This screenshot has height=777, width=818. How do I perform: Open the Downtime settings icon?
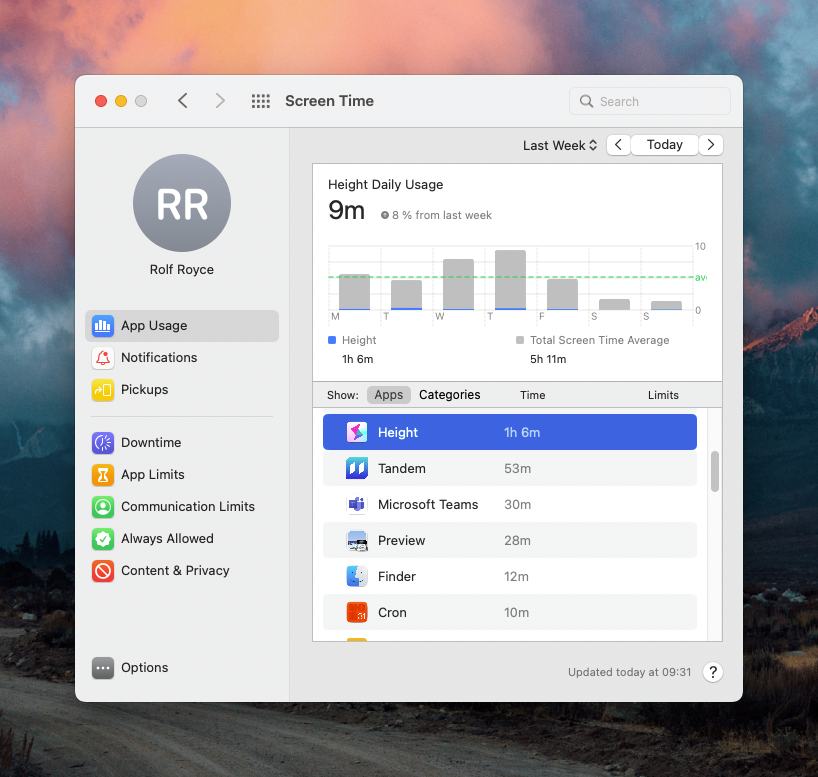click(103, 443)
